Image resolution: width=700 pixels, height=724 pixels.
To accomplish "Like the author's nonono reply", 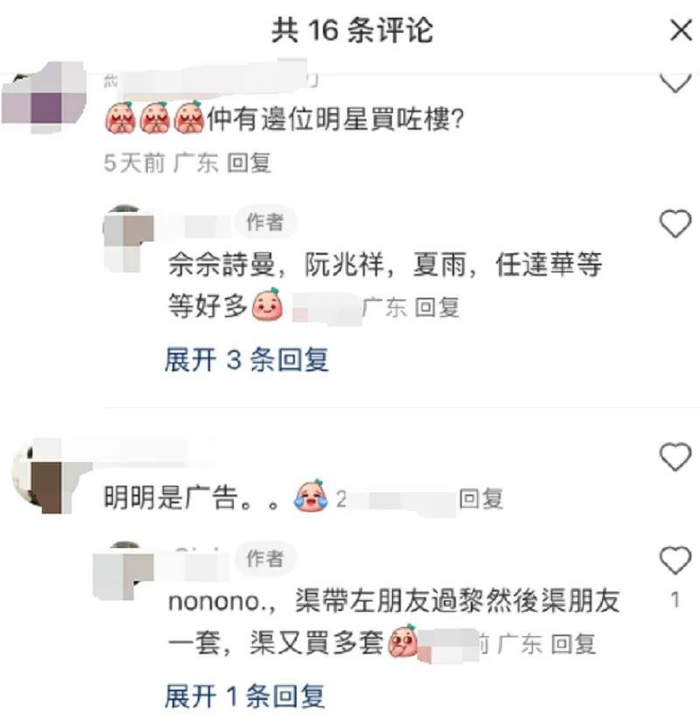I will (x=675, y=560).
